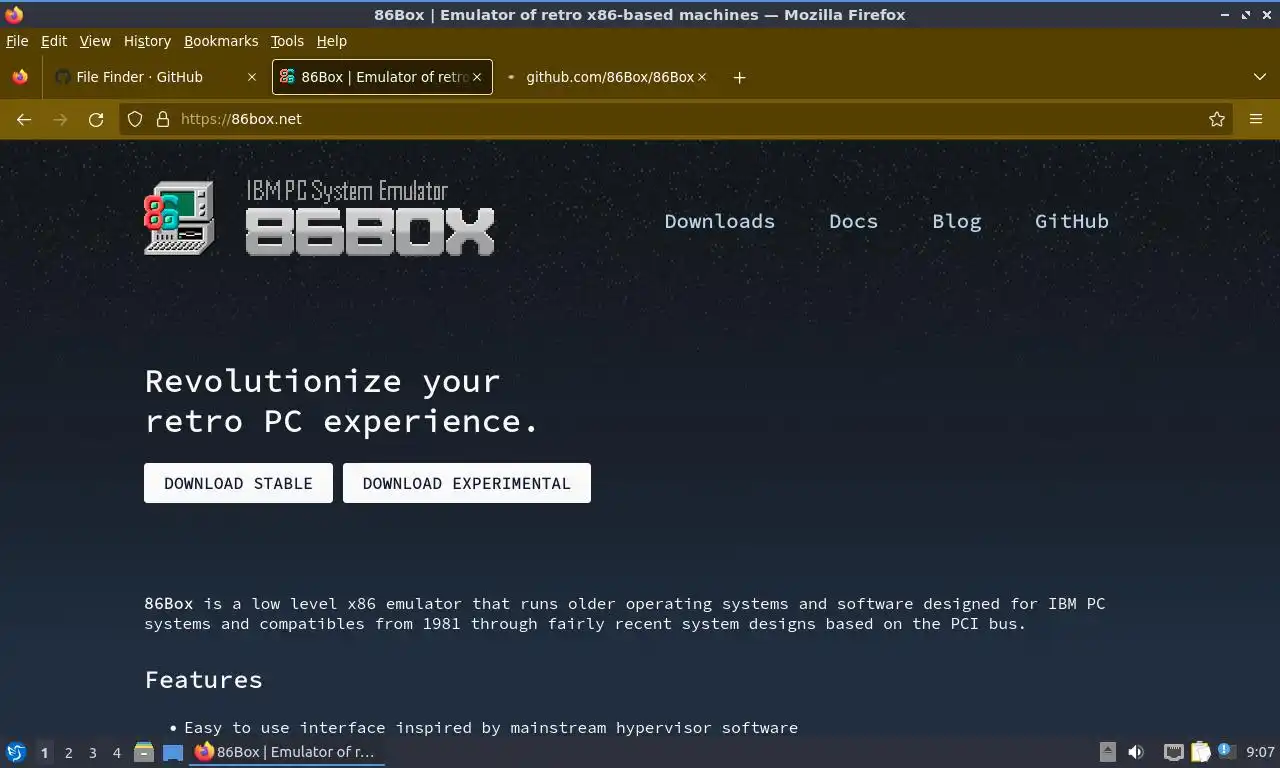Open the Downloads page link
Screen dimensions: 1280x768
(720, 221)
